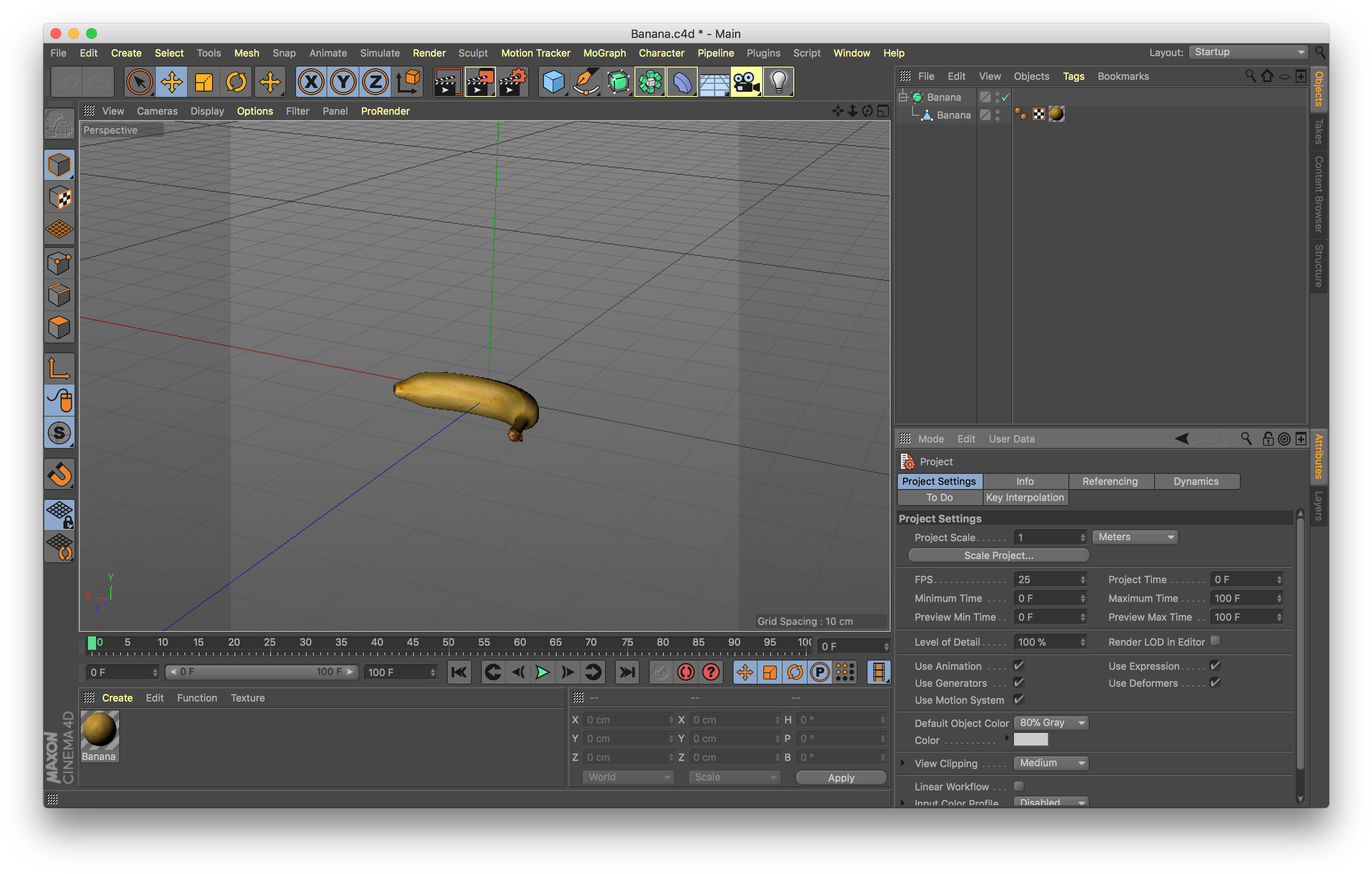
Task: Toggle Z axis lock
Action: [375, 82]
